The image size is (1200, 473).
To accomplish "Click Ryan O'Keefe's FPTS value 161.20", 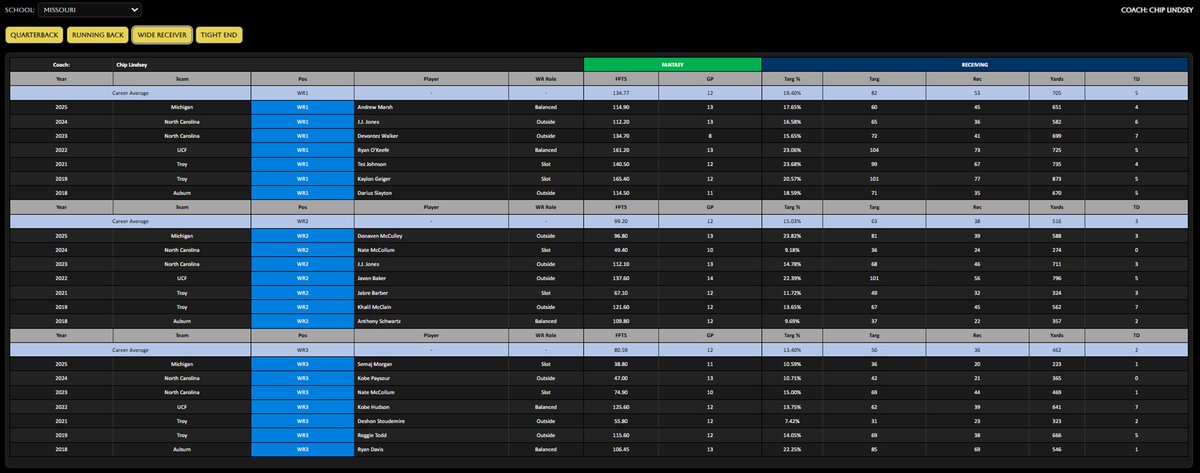I will [620, 148].
